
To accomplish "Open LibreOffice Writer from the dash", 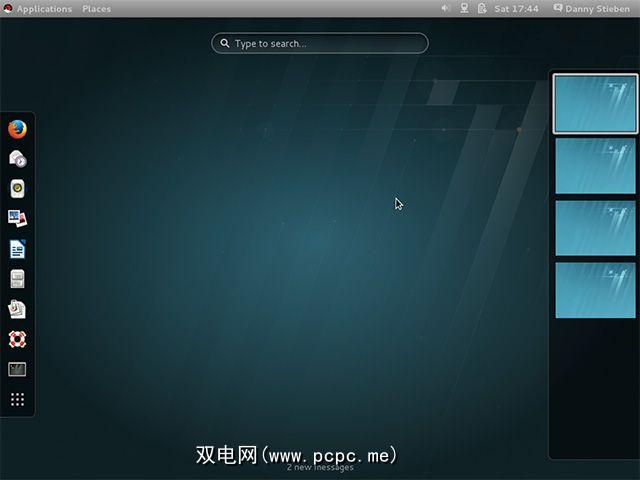I will [x=17, y=249].
